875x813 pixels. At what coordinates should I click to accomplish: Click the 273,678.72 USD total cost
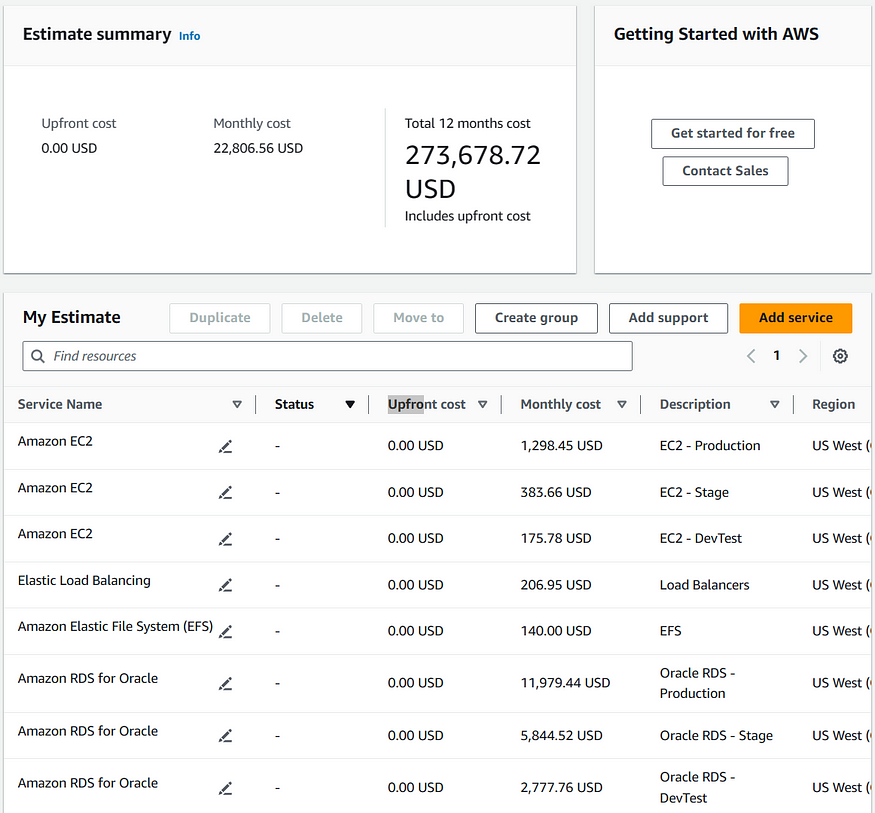(473, 172)
